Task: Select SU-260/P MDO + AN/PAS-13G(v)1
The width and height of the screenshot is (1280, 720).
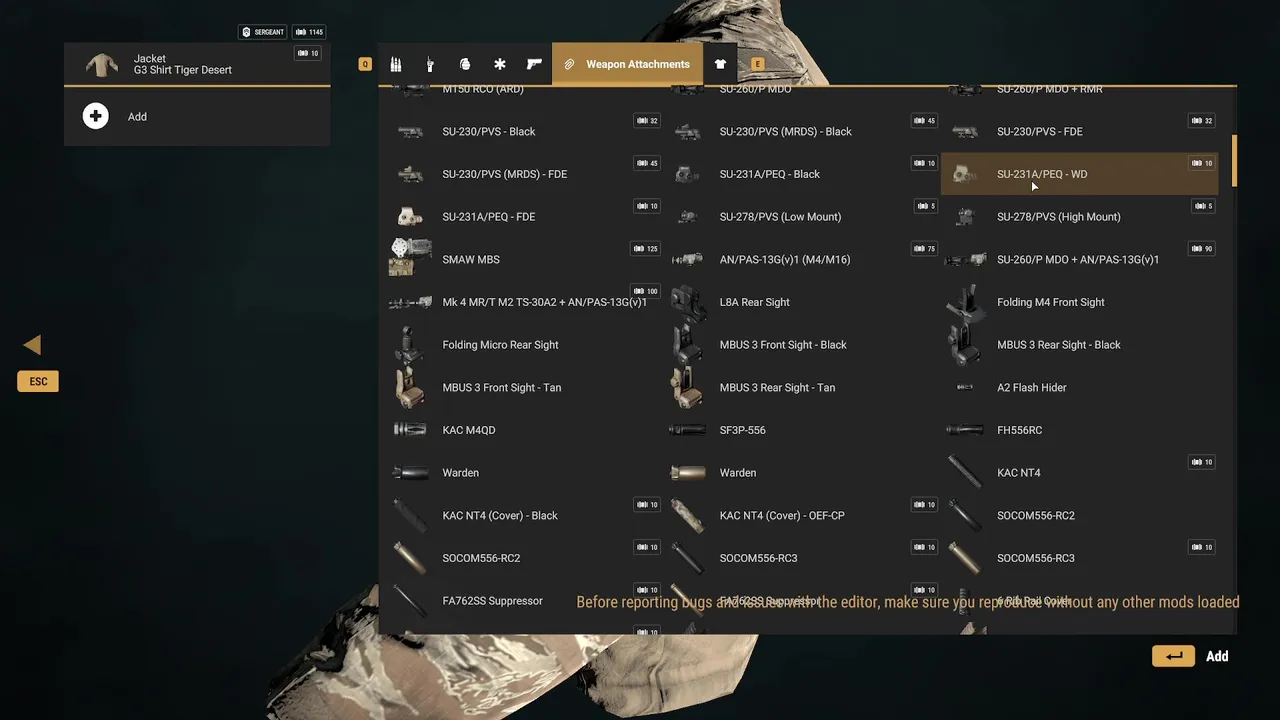Action: pos(1080,259)
